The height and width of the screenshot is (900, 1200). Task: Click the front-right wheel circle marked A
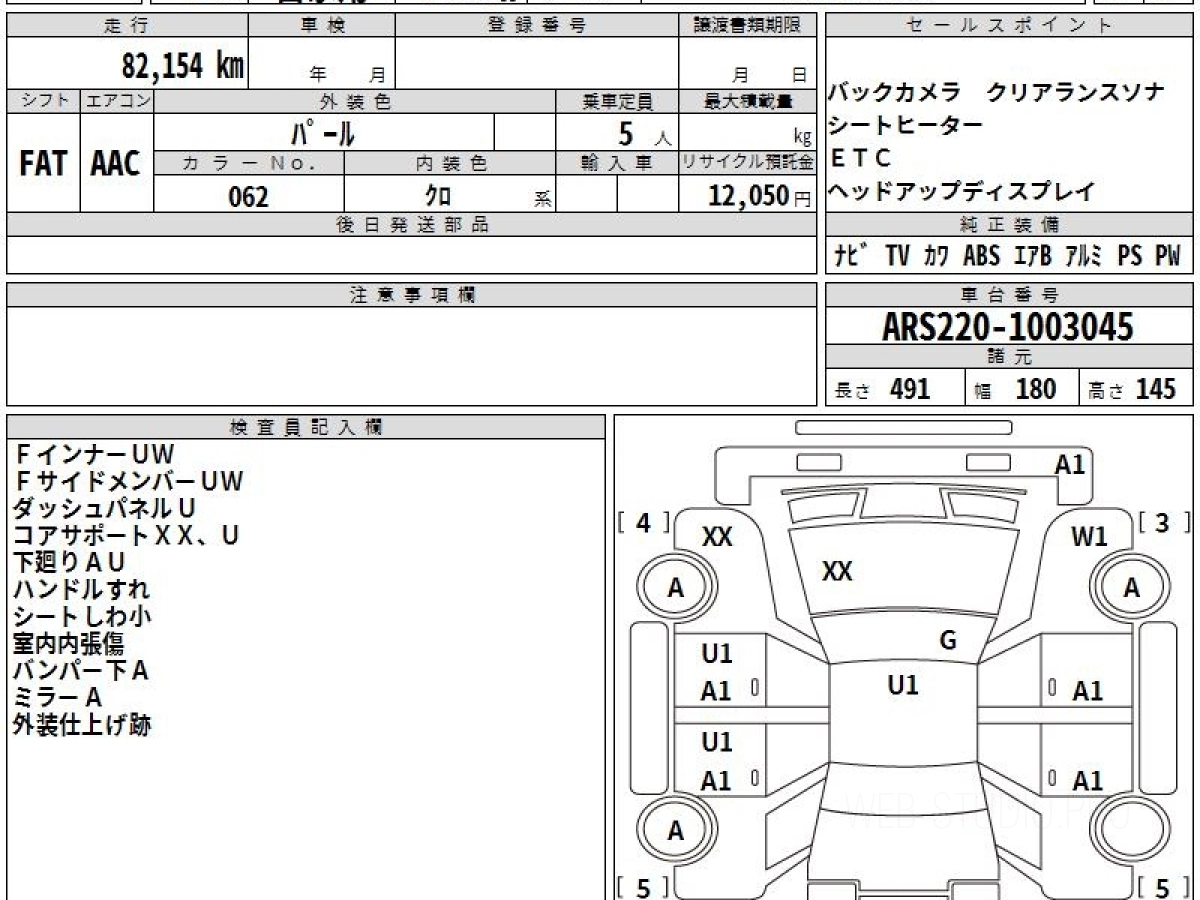1131,589
